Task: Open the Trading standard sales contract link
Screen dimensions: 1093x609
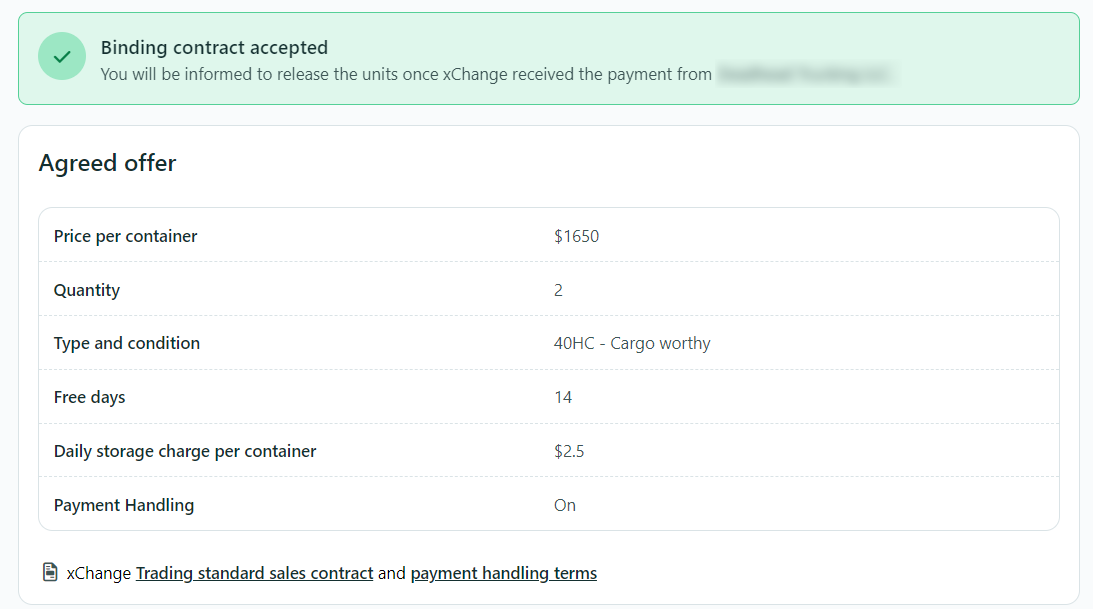Action: pyautogui.click(x=254, y=574)
